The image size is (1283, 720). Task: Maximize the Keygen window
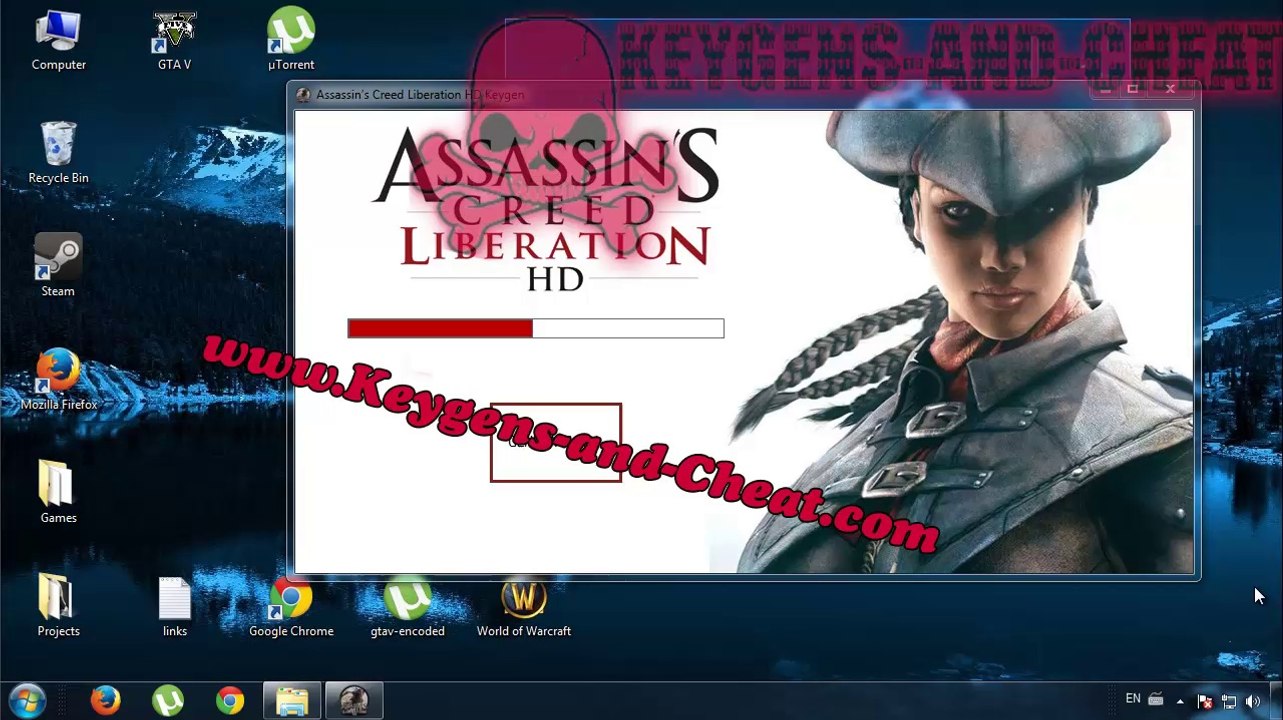click(1133, 89)
